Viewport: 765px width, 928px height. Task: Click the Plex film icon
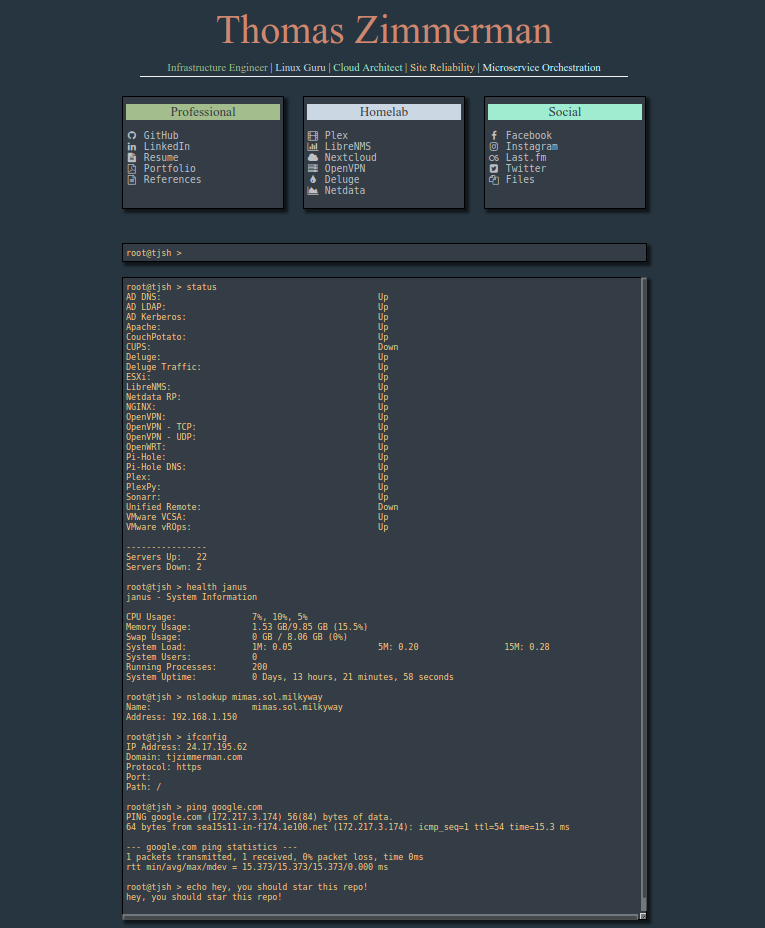point(313,136)
